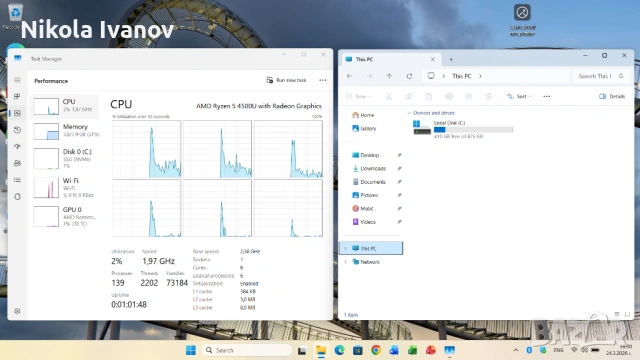Open the Sort dropdown in Explorer

[x=519, y=96]
